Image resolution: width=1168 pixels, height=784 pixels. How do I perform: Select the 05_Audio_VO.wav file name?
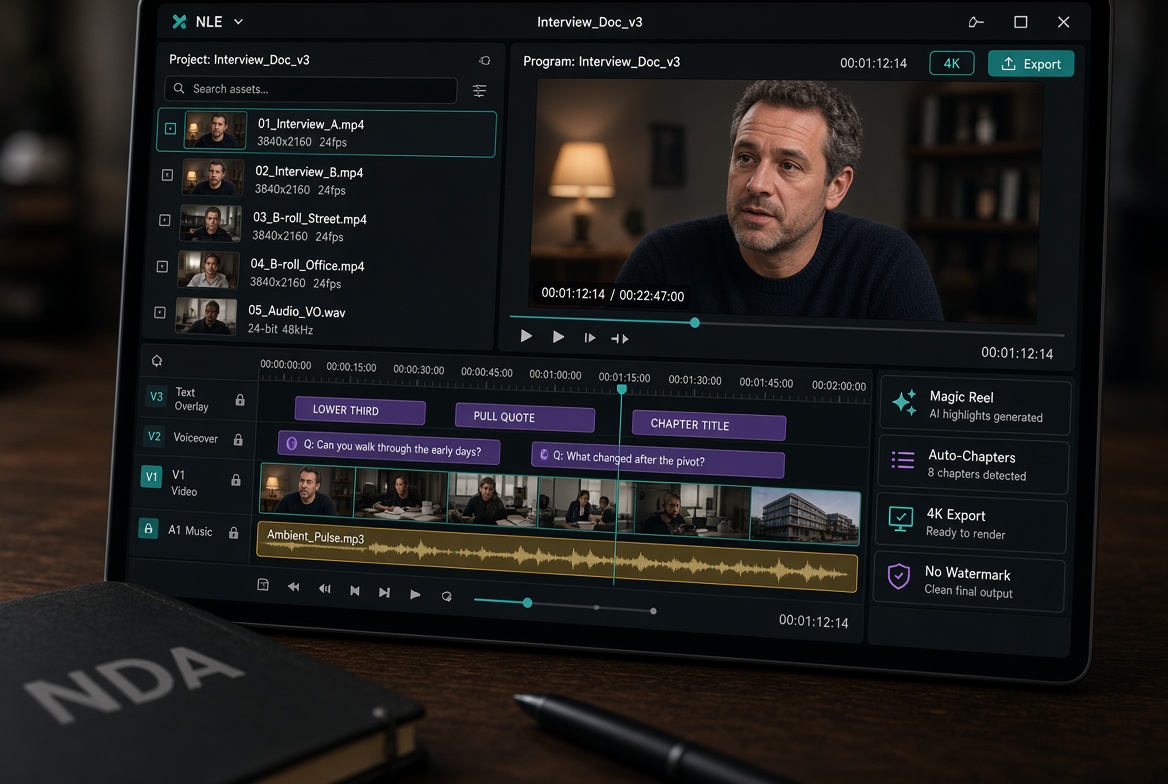[296, 312]
